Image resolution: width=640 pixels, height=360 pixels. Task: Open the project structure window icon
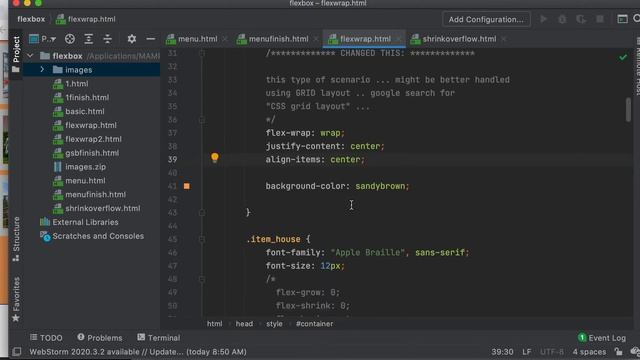(x=622, y=19)
